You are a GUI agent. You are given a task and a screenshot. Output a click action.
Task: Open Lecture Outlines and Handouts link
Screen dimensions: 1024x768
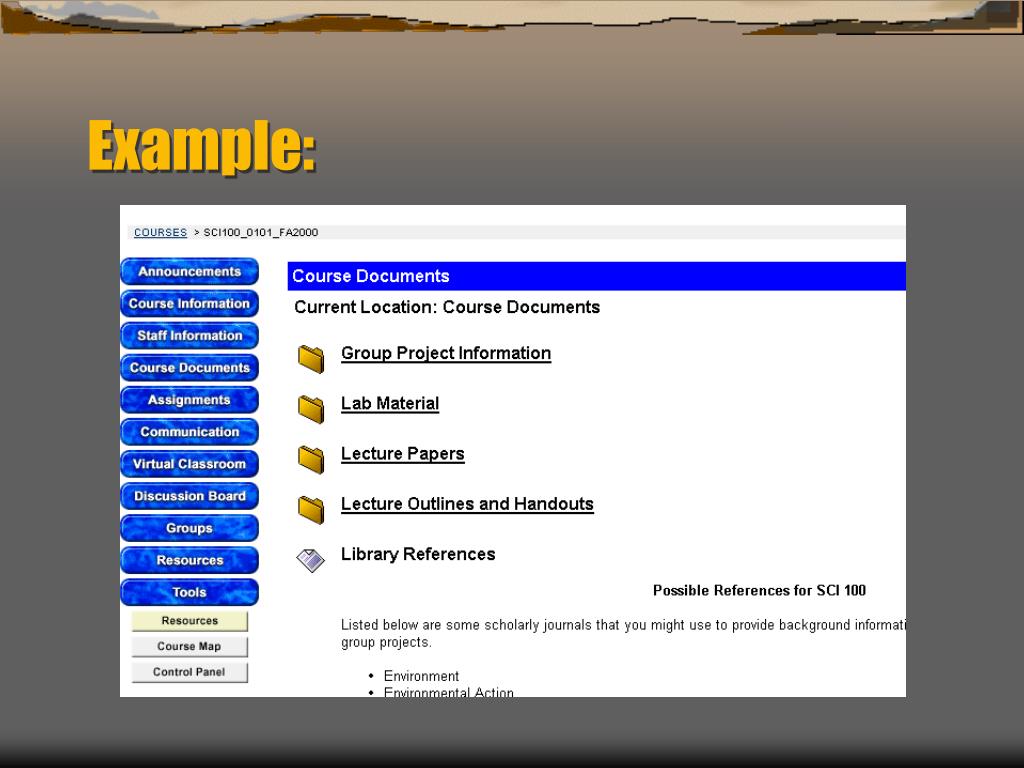tap(467, 504)
